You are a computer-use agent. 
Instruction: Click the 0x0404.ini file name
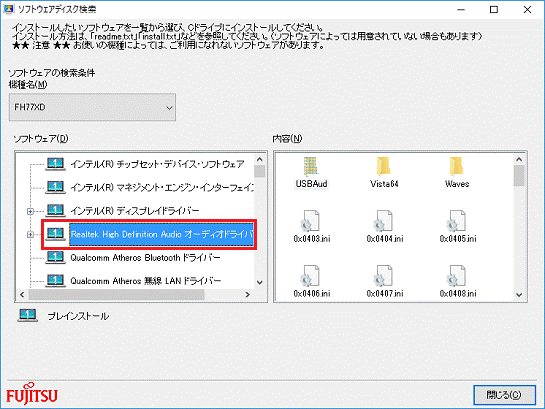[385, 239]
